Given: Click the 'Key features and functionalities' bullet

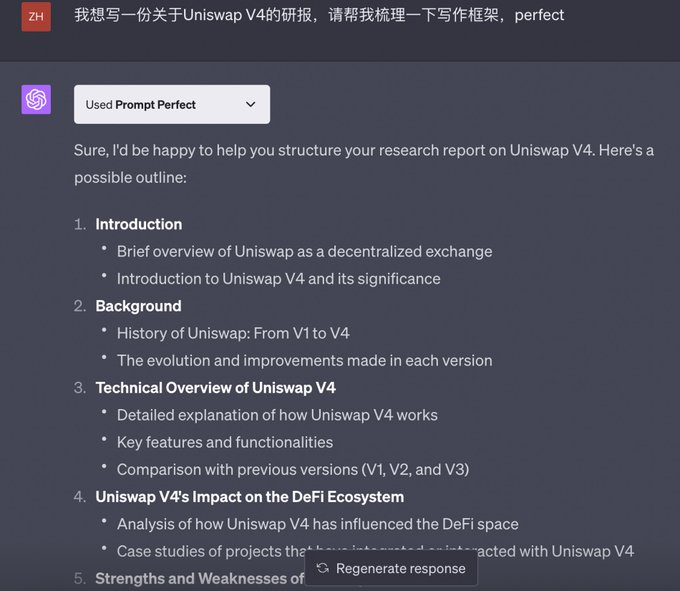Looking at the screenshot, I should (225, 442).
